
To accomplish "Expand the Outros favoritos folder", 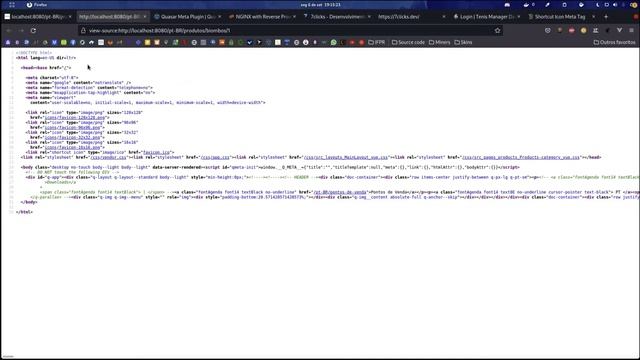I will (614, 42).
